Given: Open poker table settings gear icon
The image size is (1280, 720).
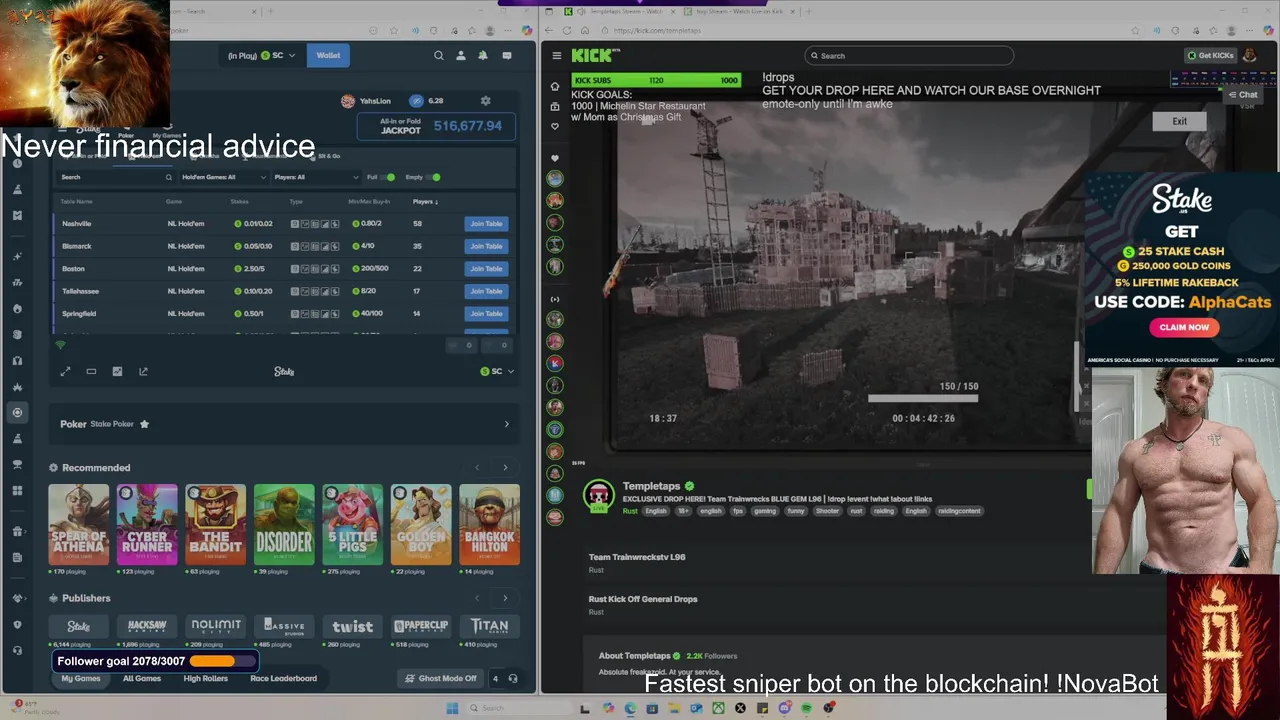Looking at the screenshot, I should 486,101.
